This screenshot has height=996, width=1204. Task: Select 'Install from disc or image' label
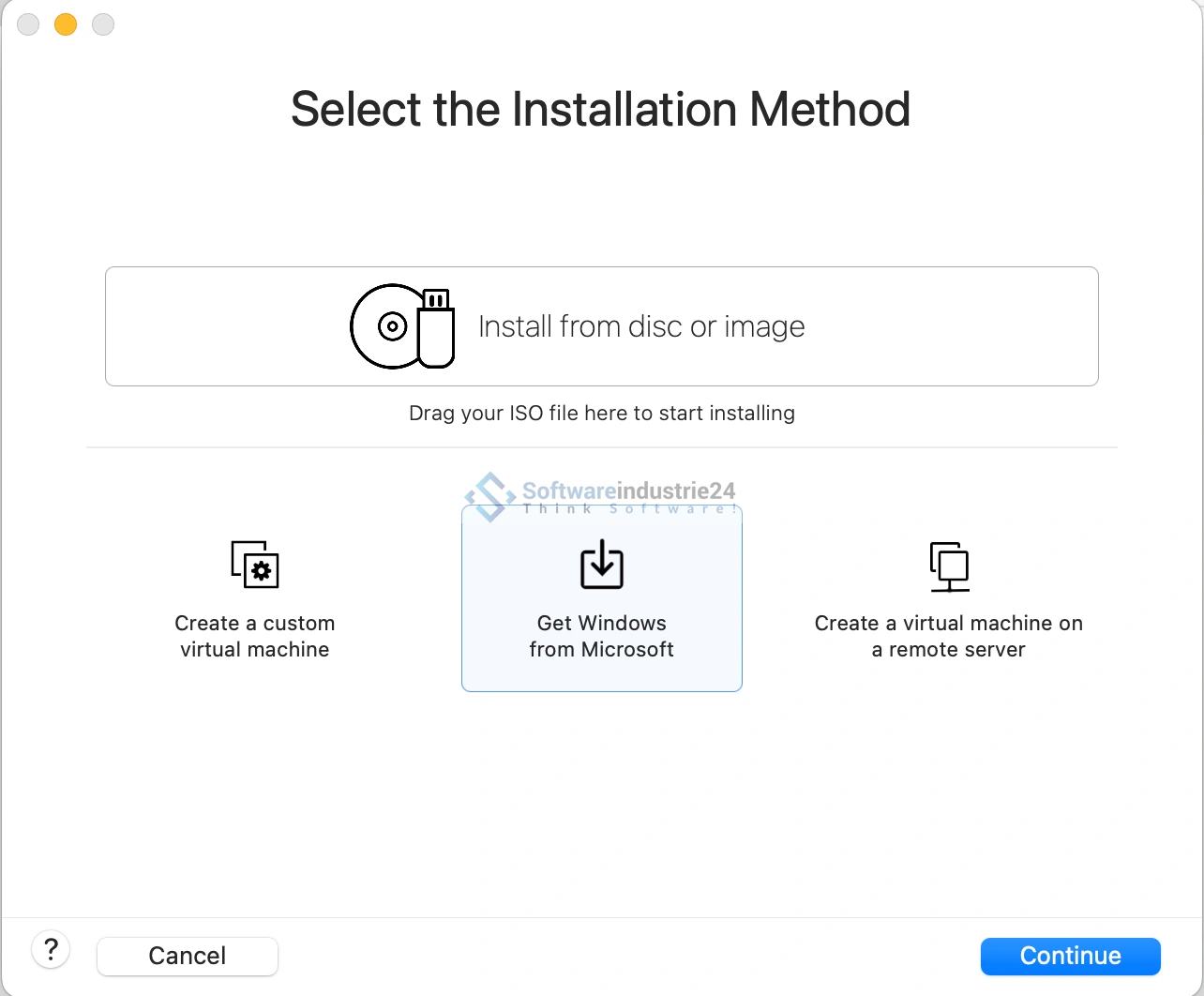click(x=641, y=326)
